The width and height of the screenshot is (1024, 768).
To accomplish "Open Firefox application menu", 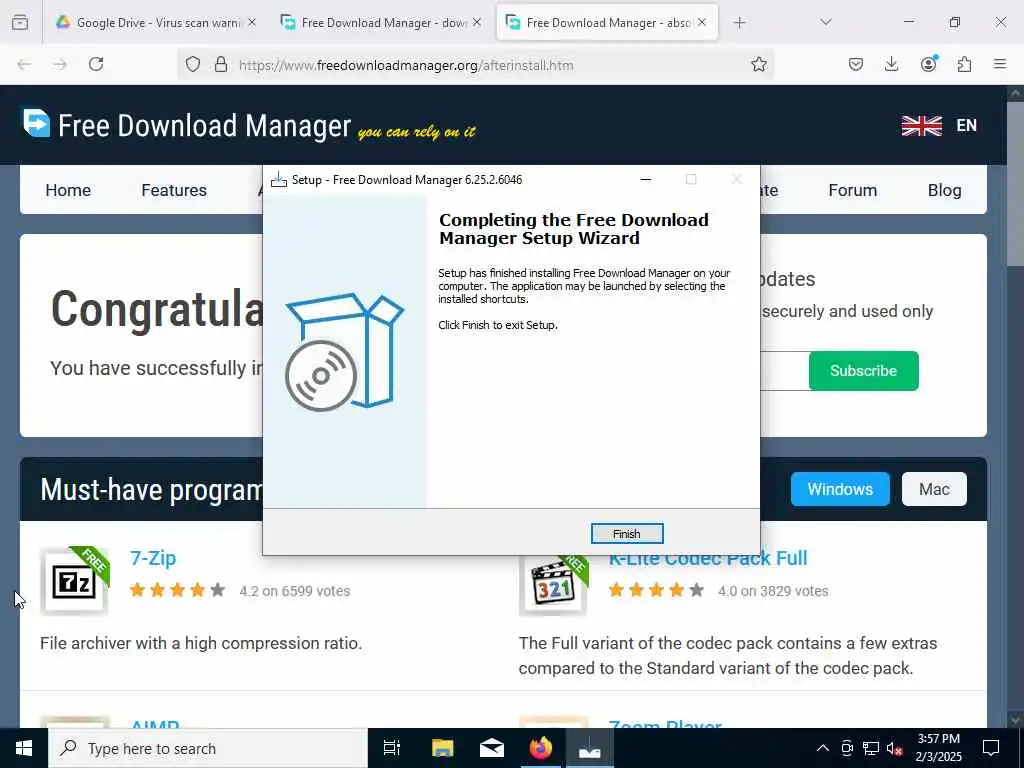I will click(1000, 64).
